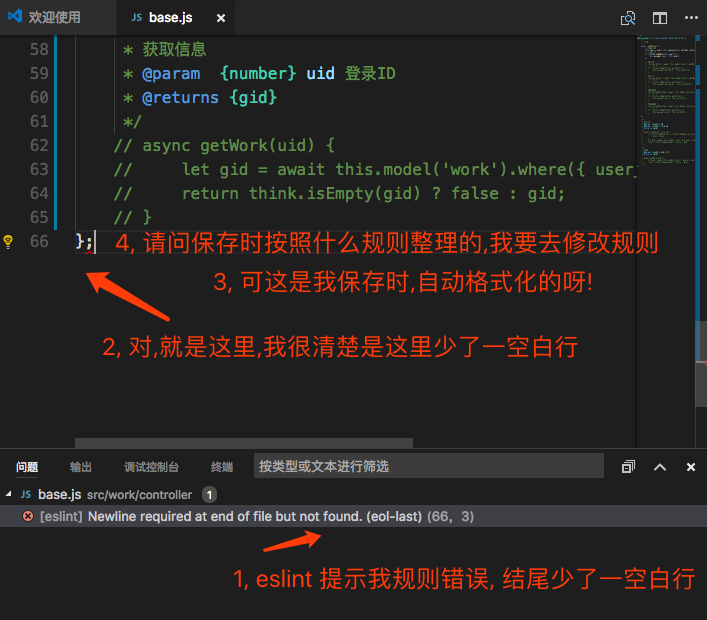Viewport: 707px width, 620px height.
Task: Click the {gid} return type text
Action: [x=253, y=97]
